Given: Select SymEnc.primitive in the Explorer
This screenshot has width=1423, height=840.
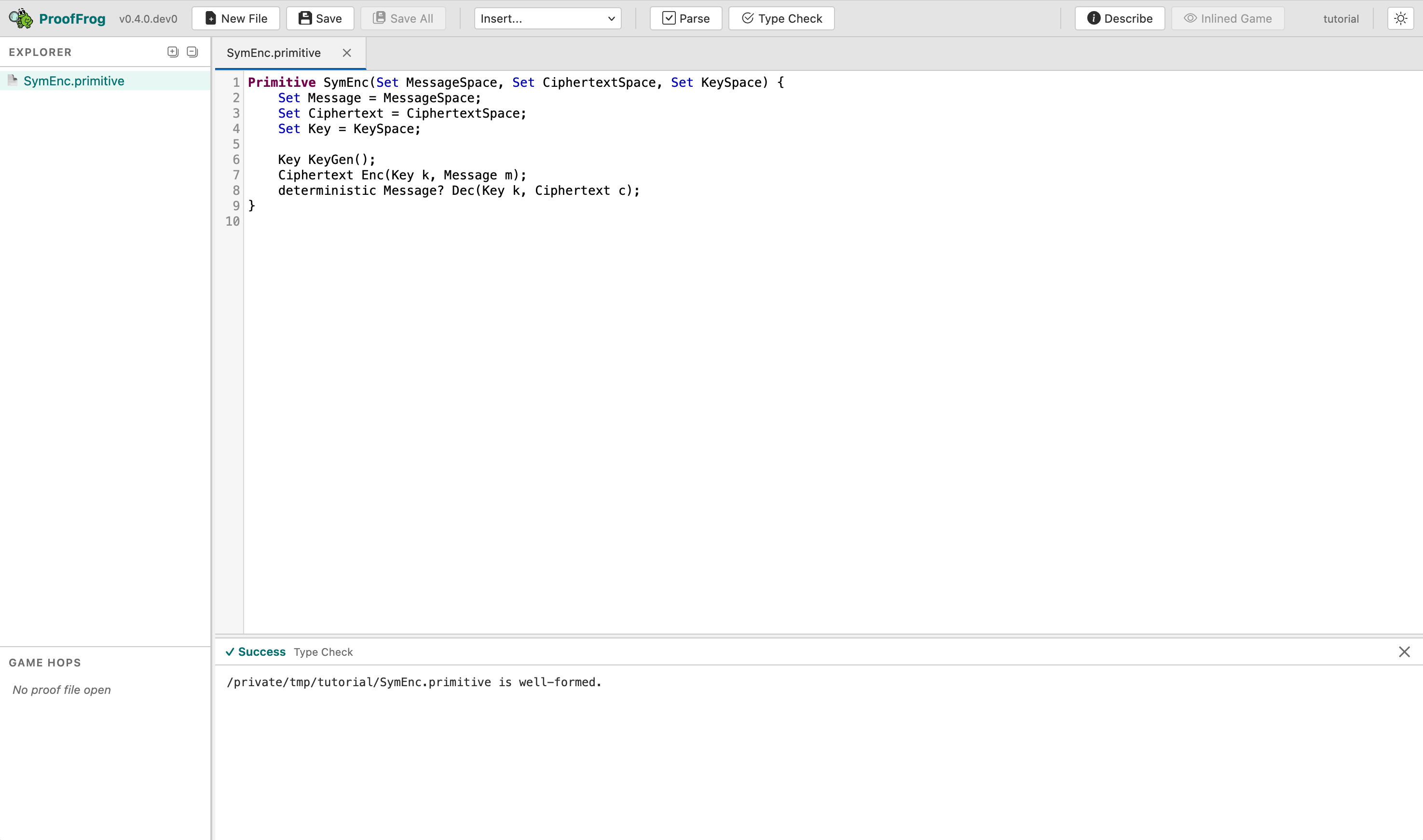Looking at the screenshot, I should pos(73,81).
